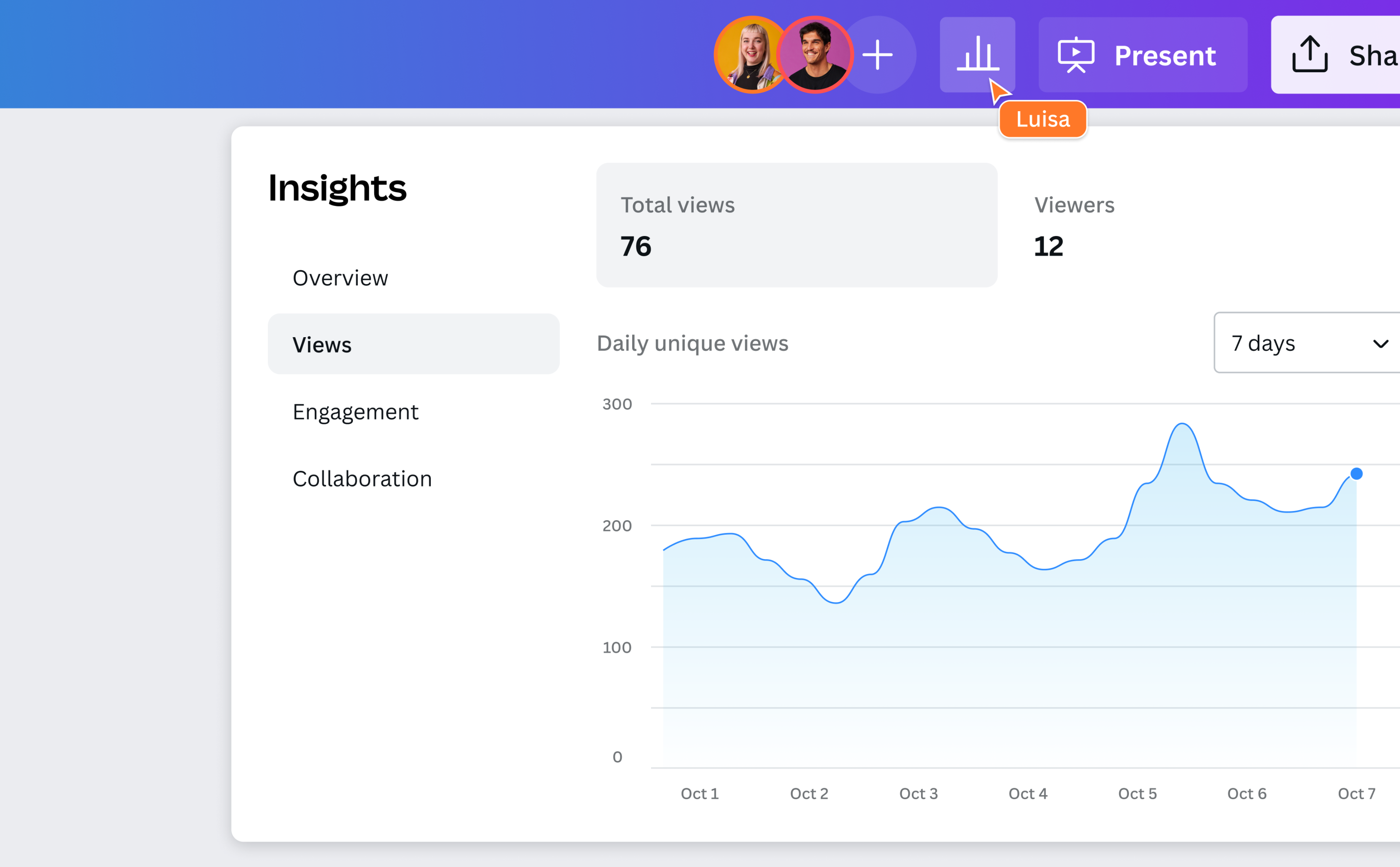The image size is (1400, 867).
Task: Open the Collaboration insights
Action: [x=362, y=478]
